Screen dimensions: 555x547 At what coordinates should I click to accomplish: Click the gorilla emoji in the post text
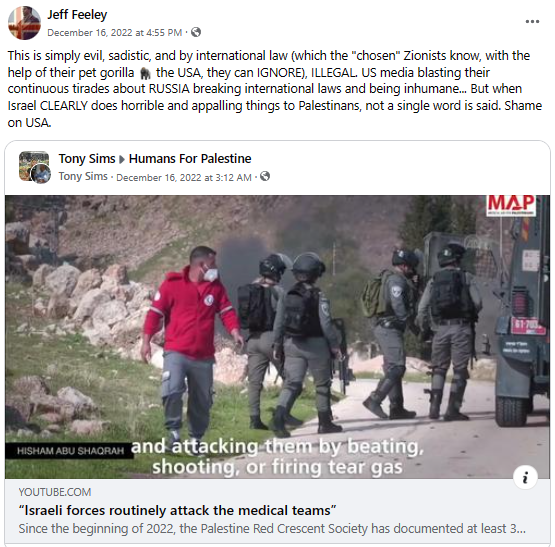pos(145,73)
